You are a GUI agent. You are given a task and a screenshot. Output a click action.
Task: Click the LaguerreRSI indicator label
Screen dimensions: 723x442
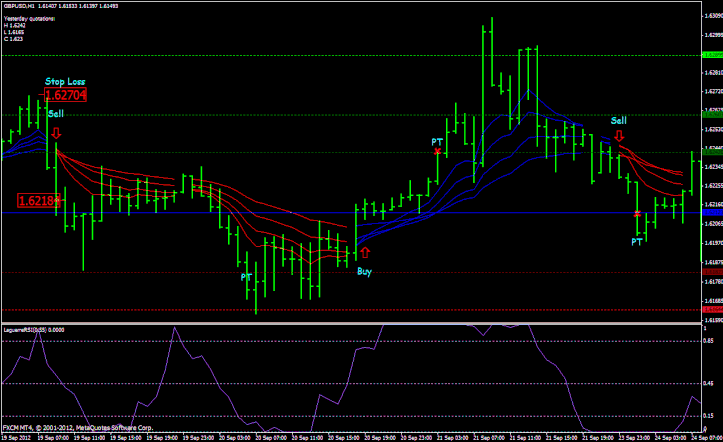pyautogui.click(x=34, y=330)
